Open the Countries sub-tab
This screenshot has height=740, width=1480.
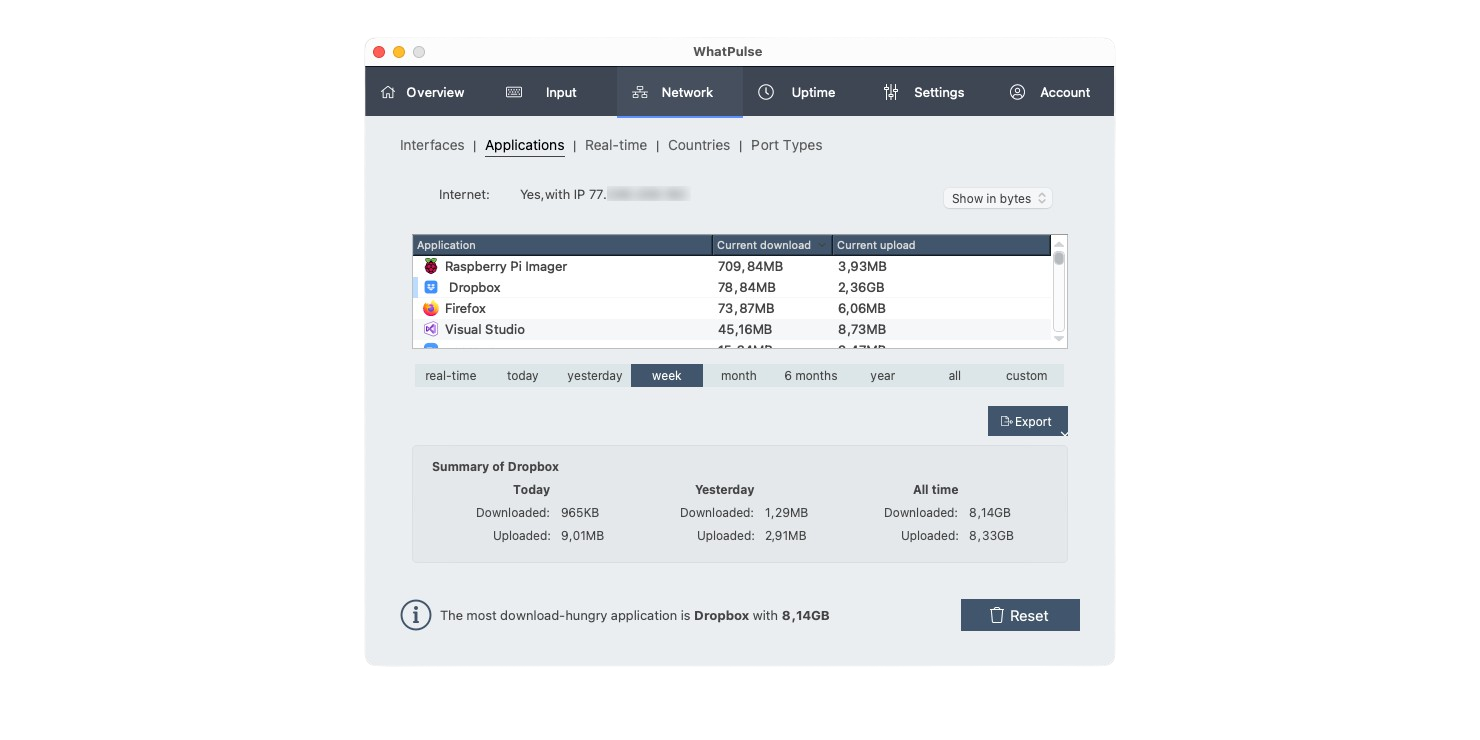coord(698,145)
